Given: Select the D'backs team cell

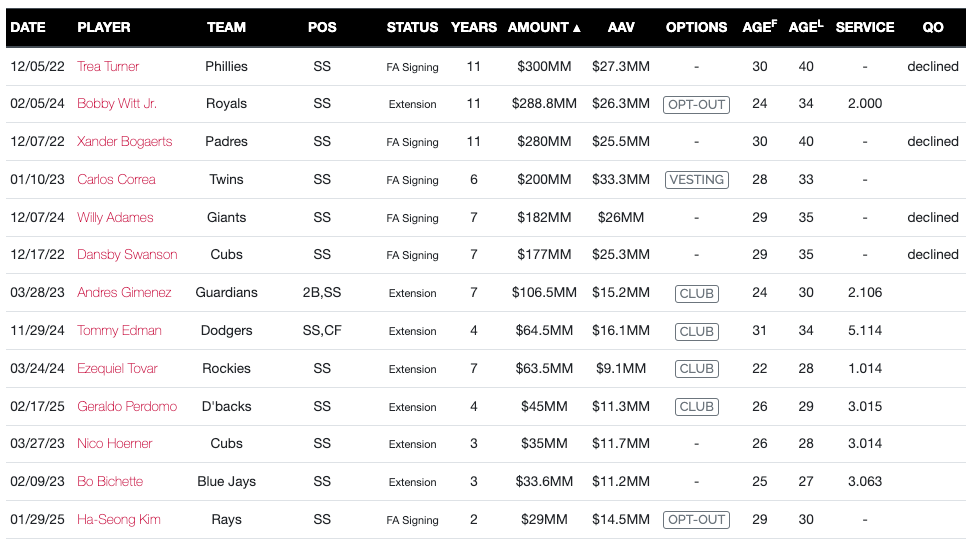Looking at the screenshot, I should (226, 406).
